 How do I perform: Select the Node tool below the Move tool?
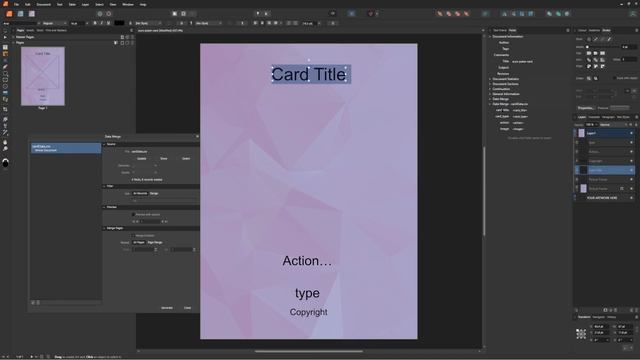(x=5, y=37)
